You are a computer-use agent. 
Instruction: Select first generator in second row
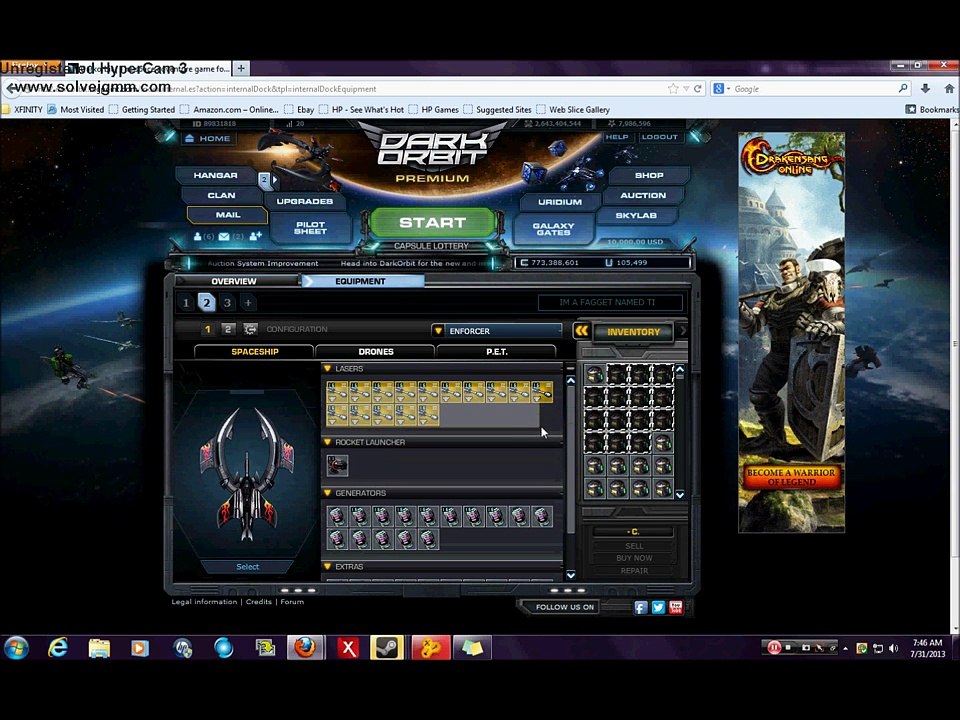(337, 539)
